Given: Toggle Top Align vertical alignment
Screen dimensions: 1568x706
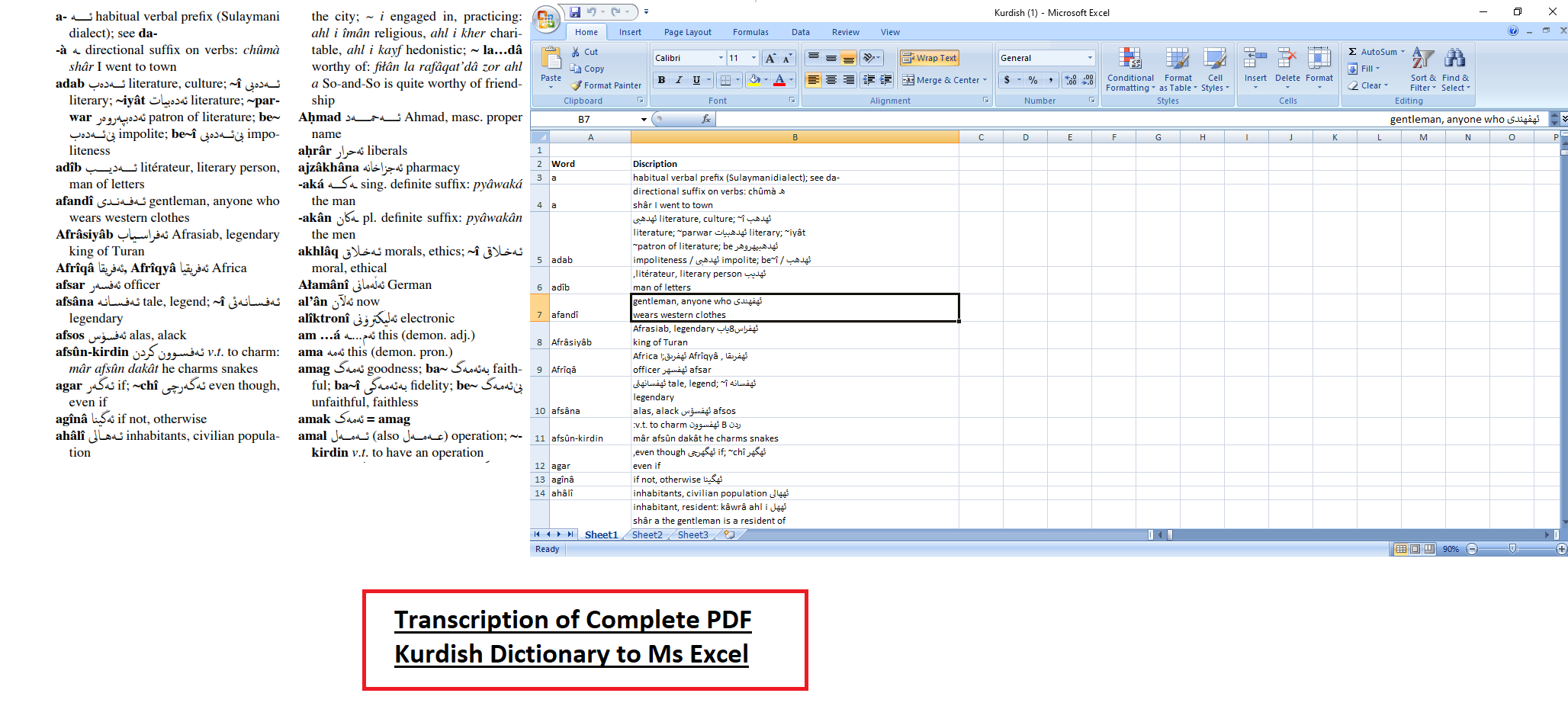Looking at the screenshot, I should (814, 58).
